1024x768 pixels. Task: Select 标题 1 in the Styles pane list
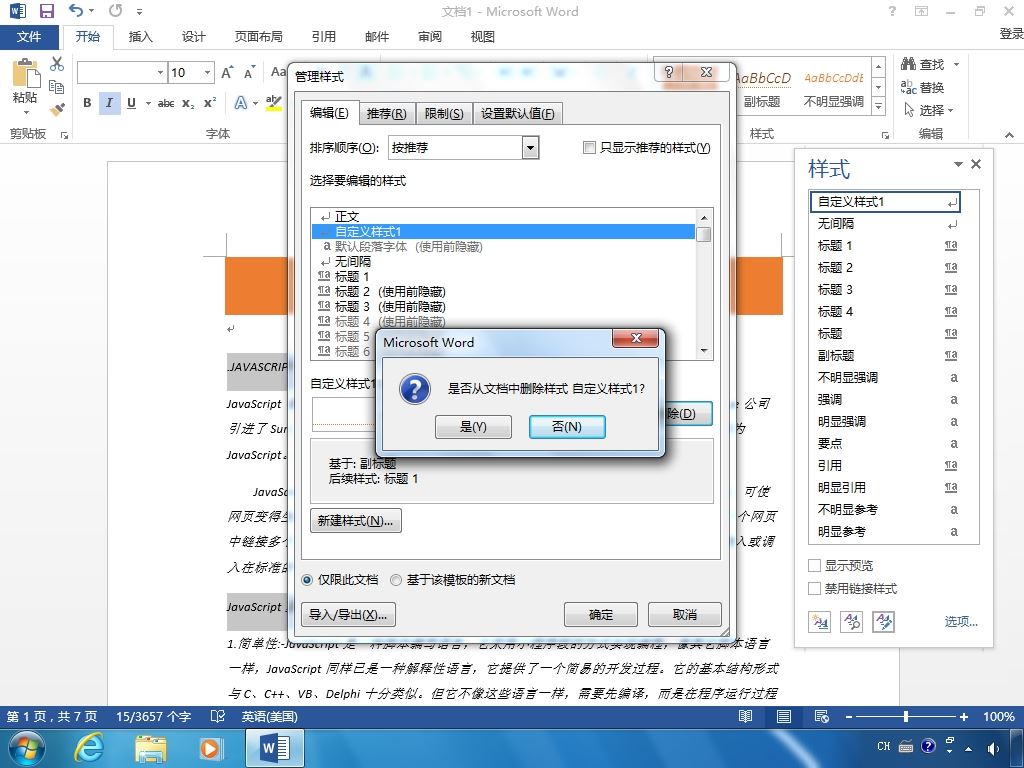887,246
